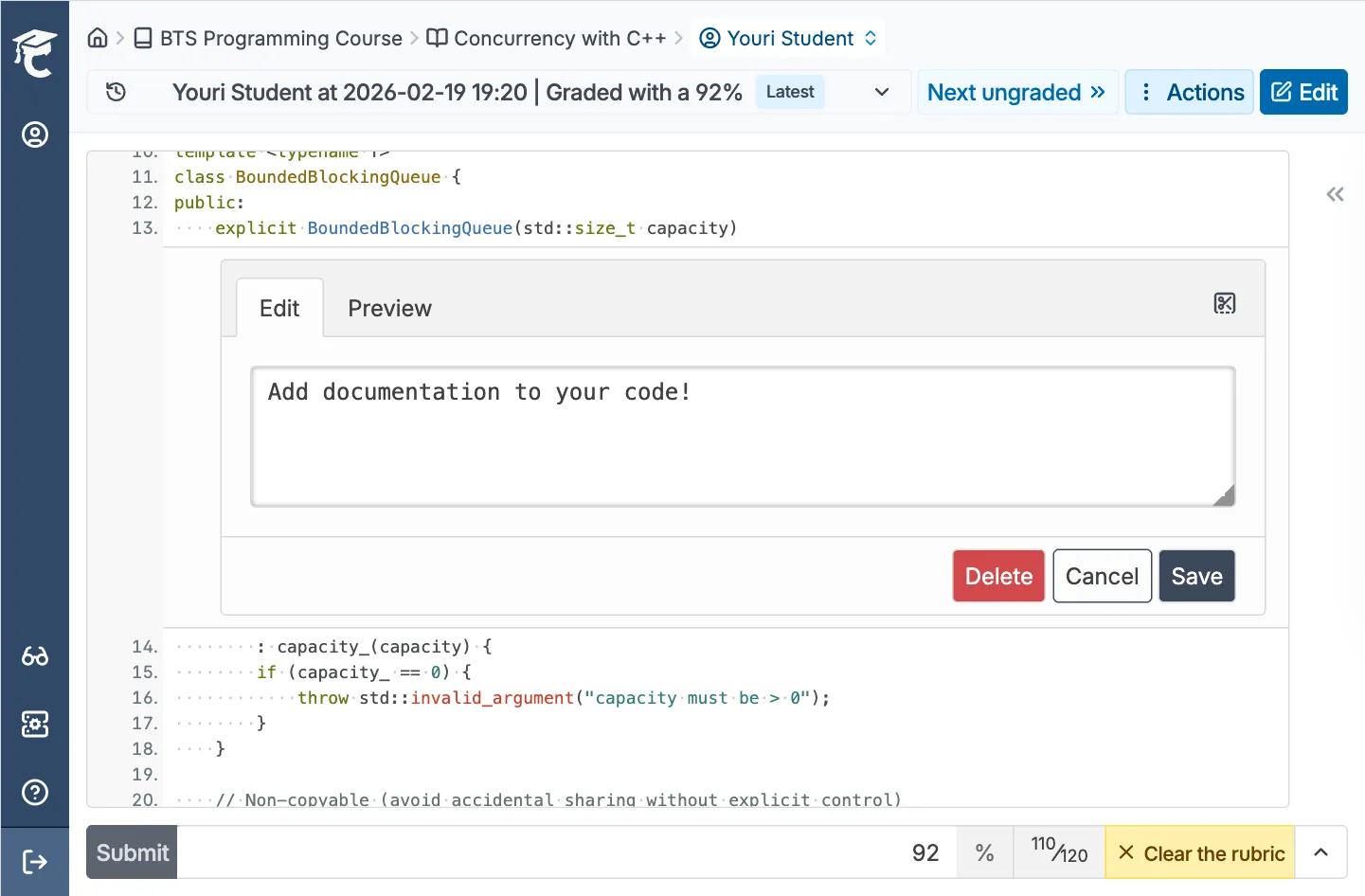The height and width of the screenshot is (896, 1365).
Task: Click the percent sign next to grade
Action: pyautogui.click(x=985, y=852)
